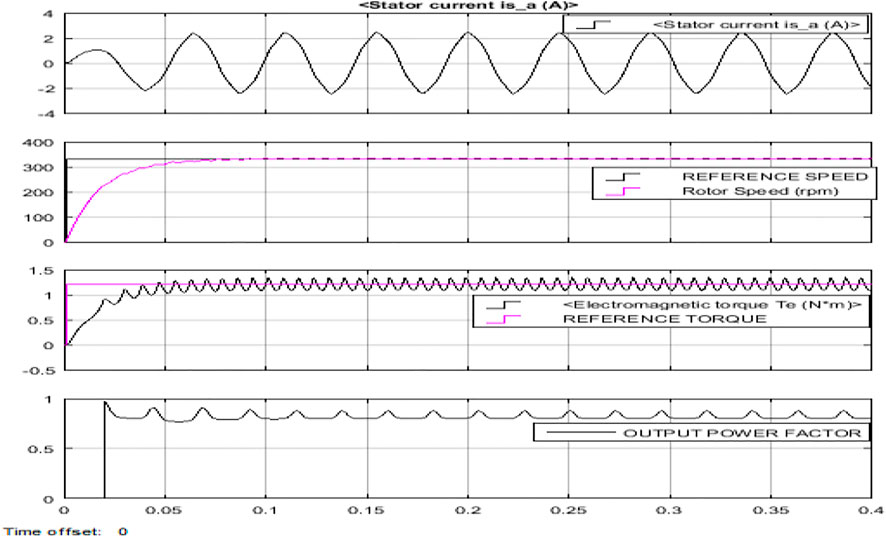Click the 4 tick on the stator current axis

(49, 14)
